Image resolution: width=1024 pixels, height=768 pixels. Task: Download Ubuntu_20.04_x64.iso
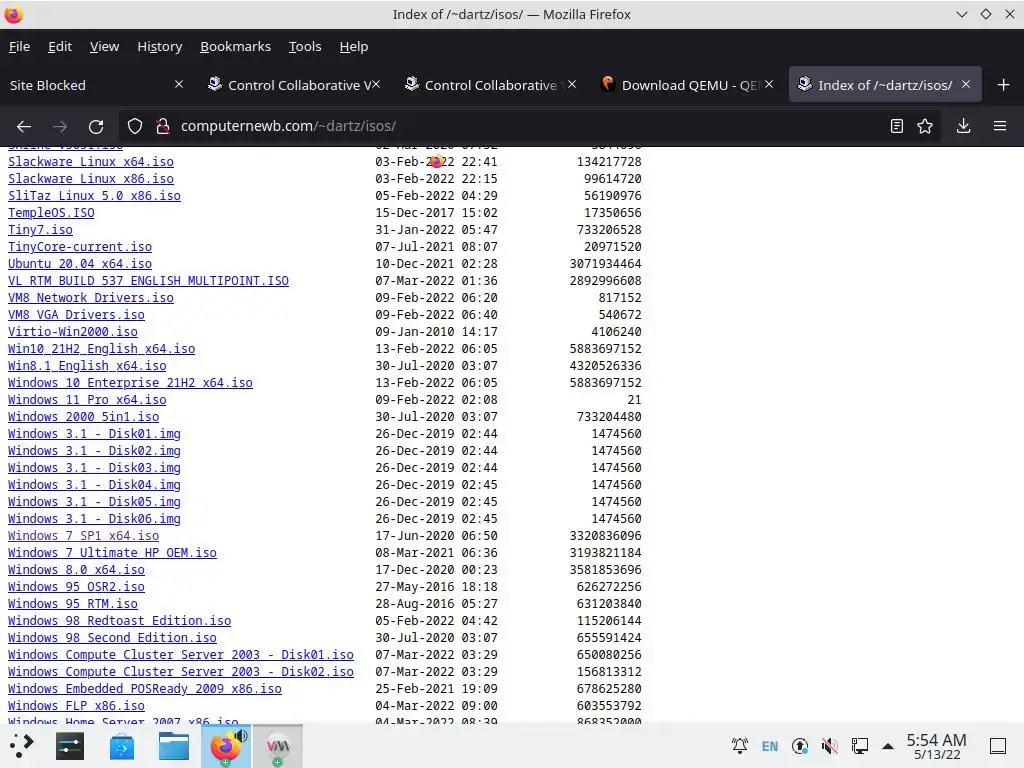click(80, 263)
